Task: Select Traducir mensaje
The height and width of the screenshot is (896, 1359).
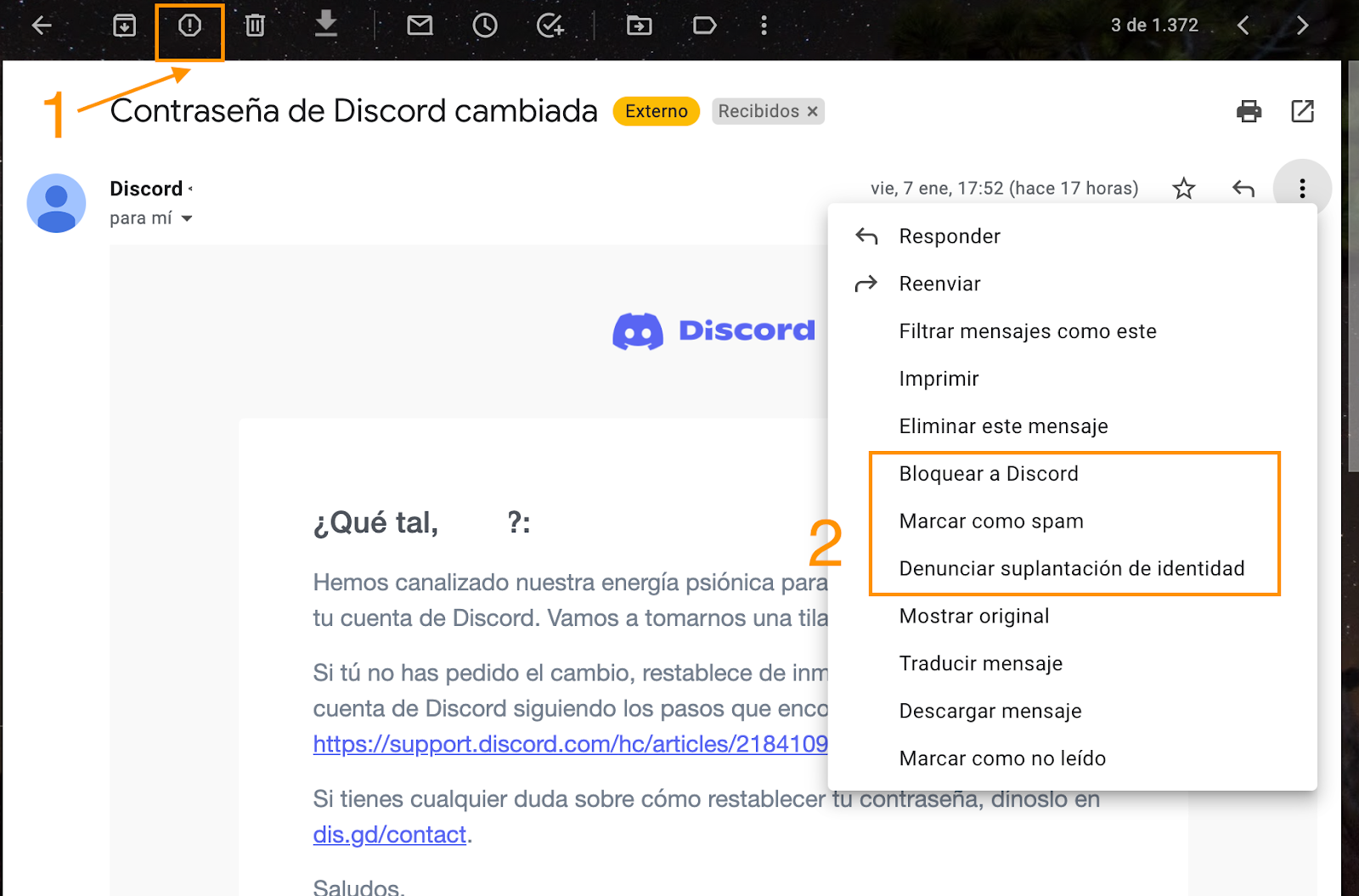Action: pos(1072,664)
